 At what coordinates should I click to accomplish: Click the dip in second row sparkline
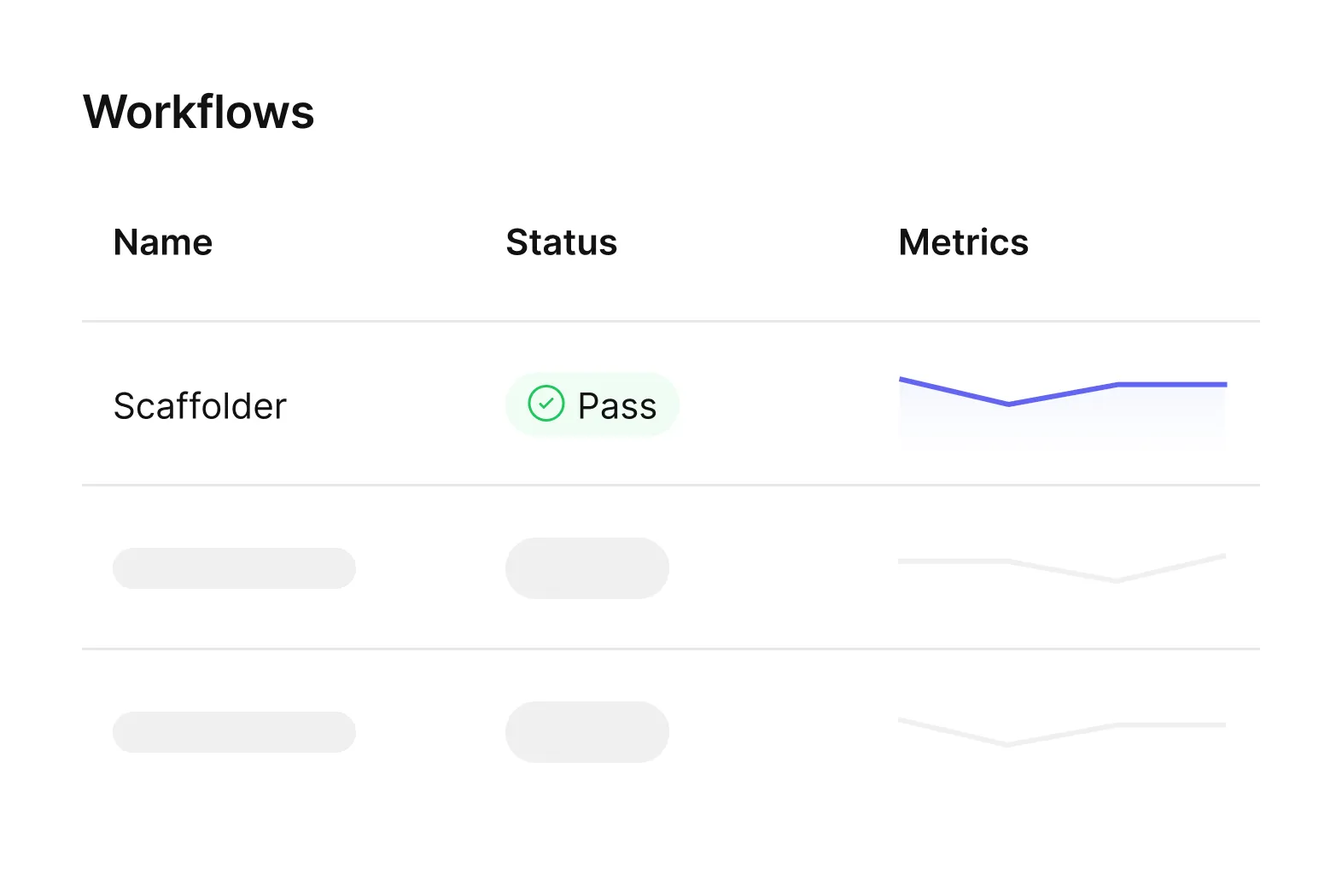(1117, 579)
